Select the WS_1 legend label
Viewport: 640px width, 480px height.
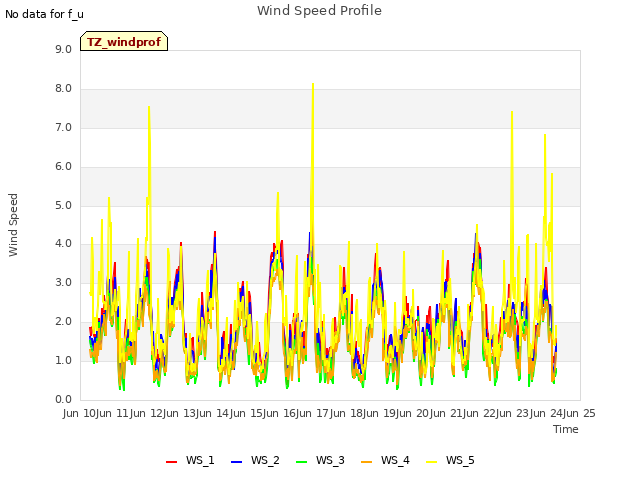point(200,460)
